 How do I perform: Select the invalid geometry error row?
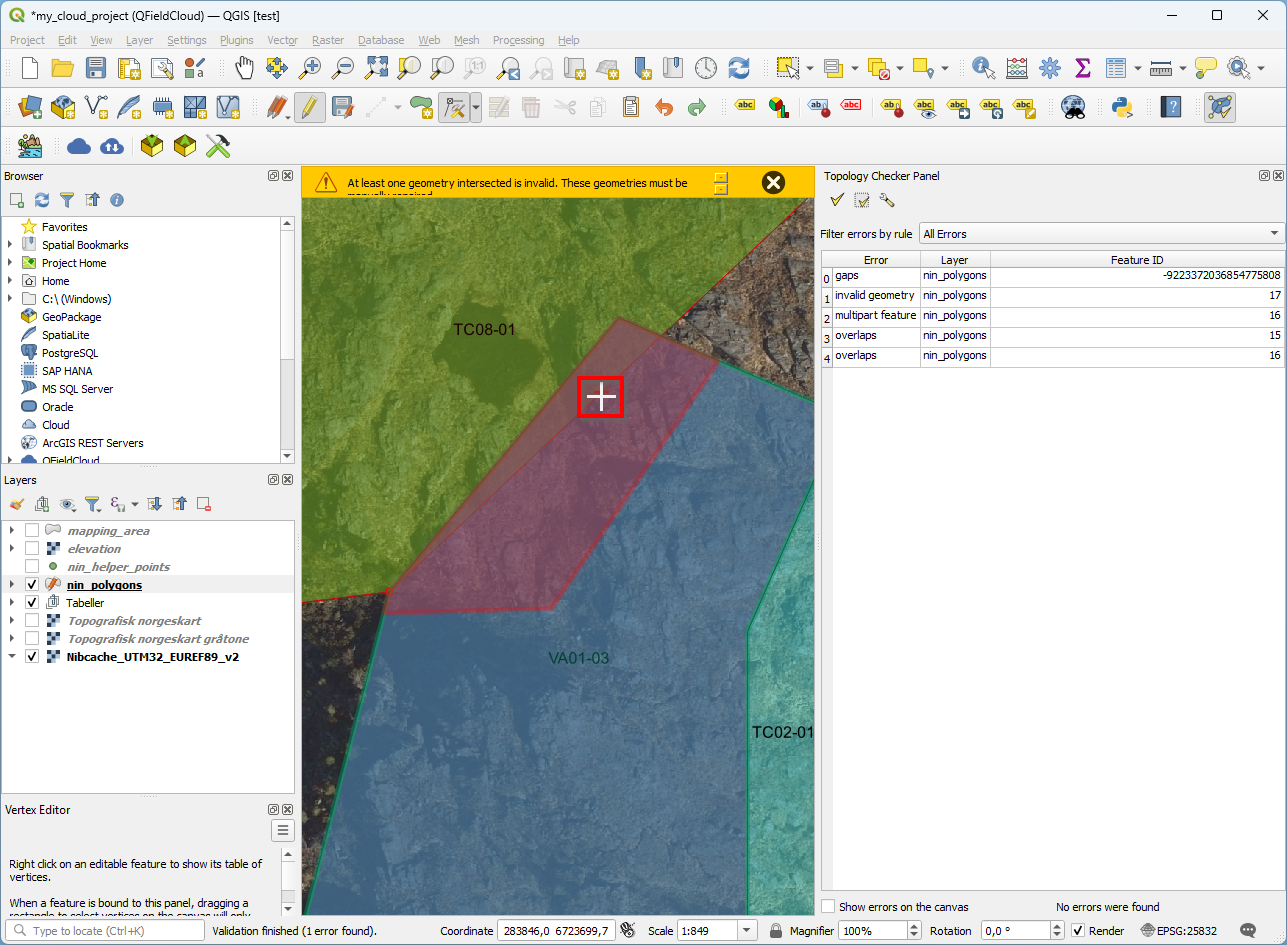click(875, 296)
